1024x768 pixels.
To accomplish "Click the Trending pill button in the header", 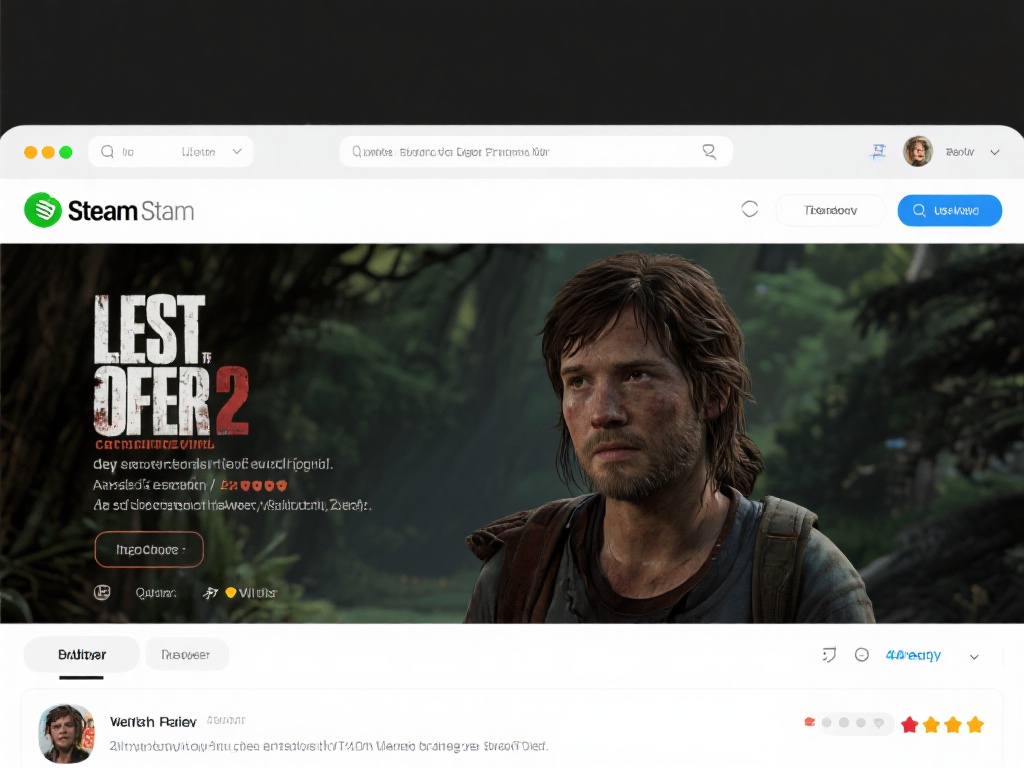I will pos(831,210).
